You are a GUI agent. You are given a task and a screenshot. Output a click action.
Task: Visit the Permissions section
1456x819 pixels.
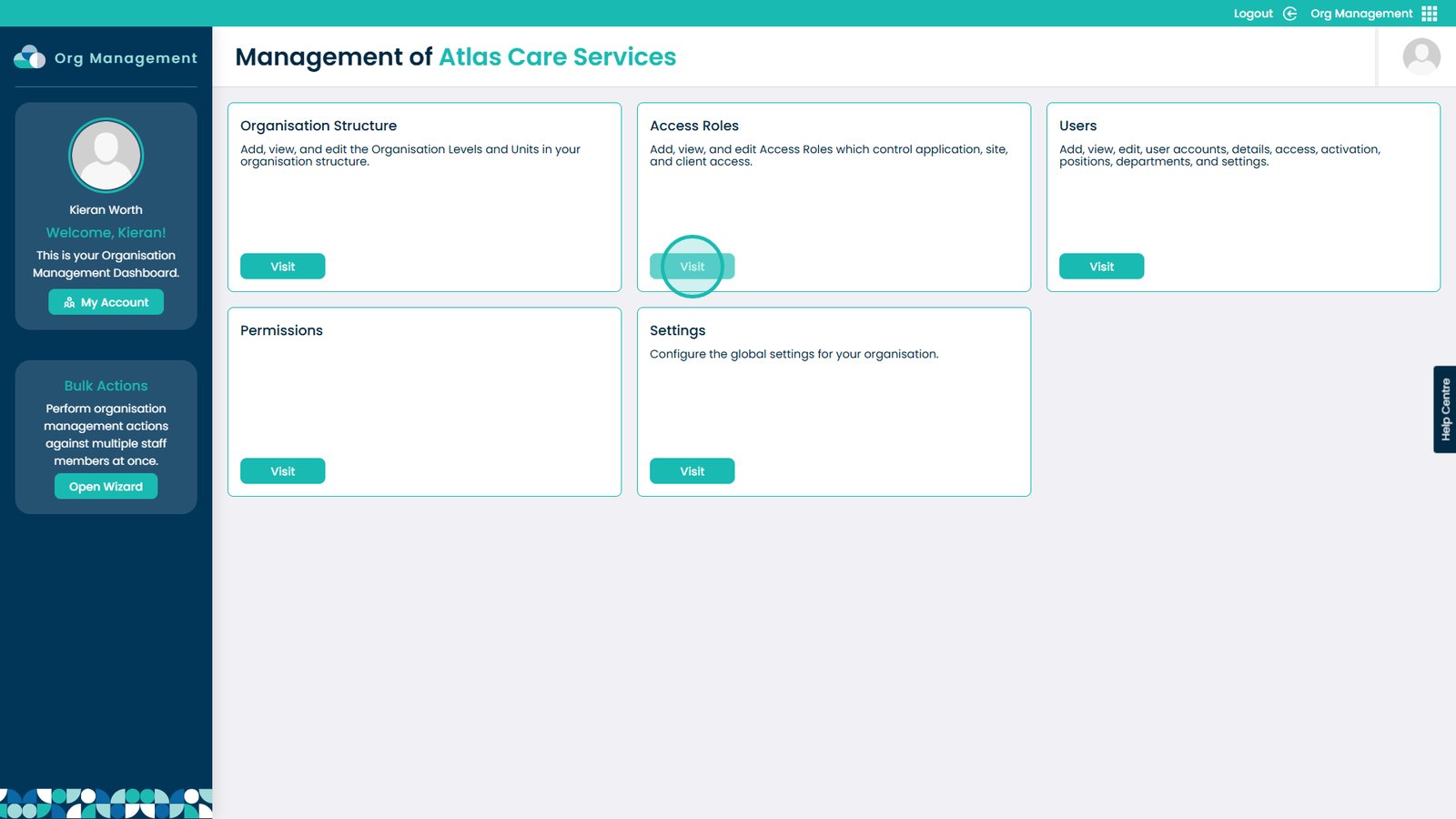pos(282,471)
